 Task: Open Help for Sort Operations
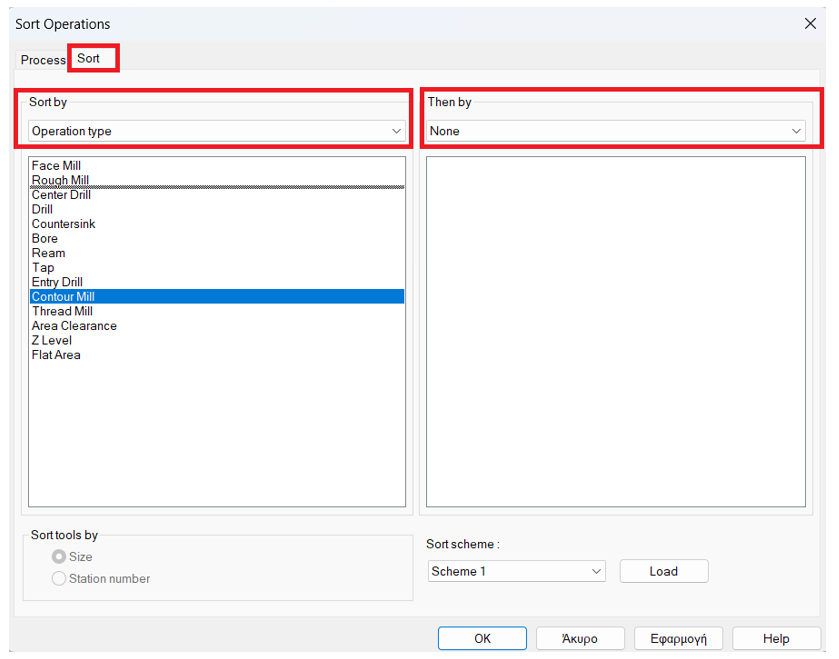coord(776,639)
